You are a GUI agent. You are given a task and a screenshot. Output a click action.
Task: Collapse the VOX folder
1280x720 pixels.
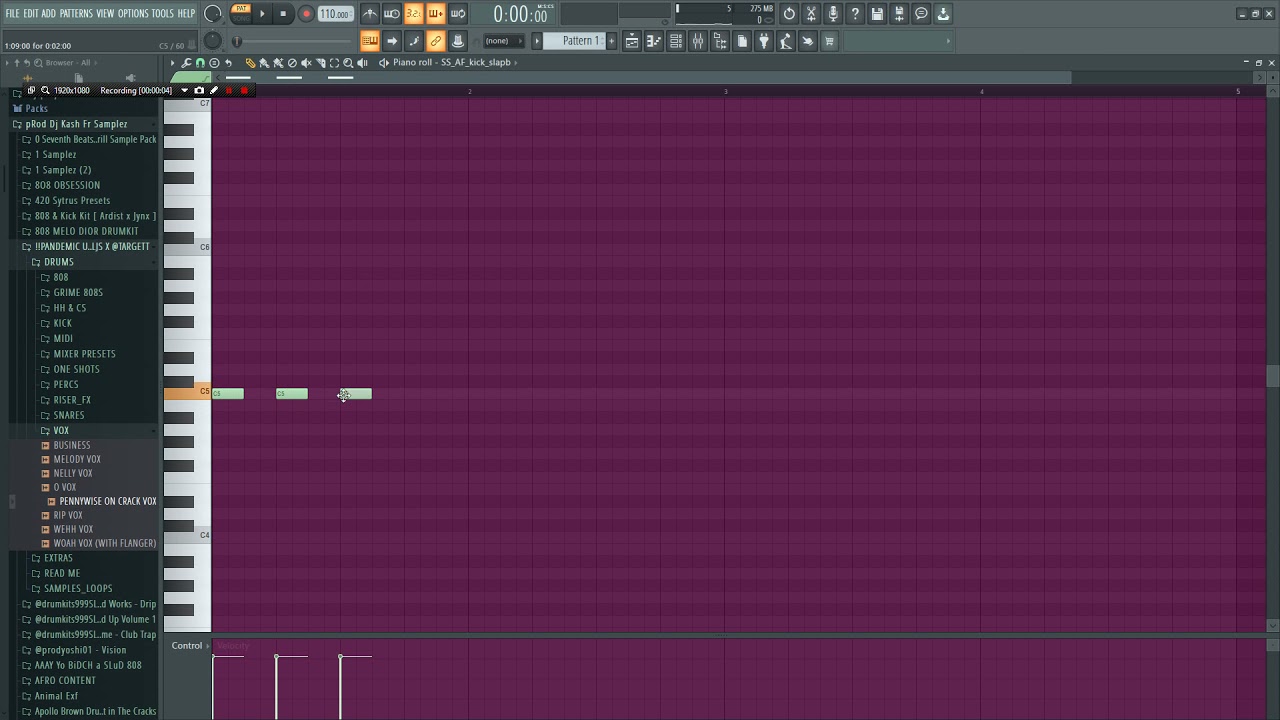(x=61, y=430)
